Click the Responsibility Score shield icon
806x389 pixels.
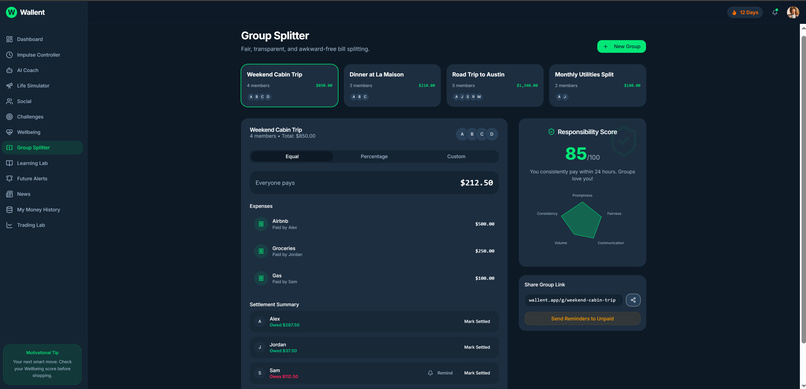tap(551, 132)
